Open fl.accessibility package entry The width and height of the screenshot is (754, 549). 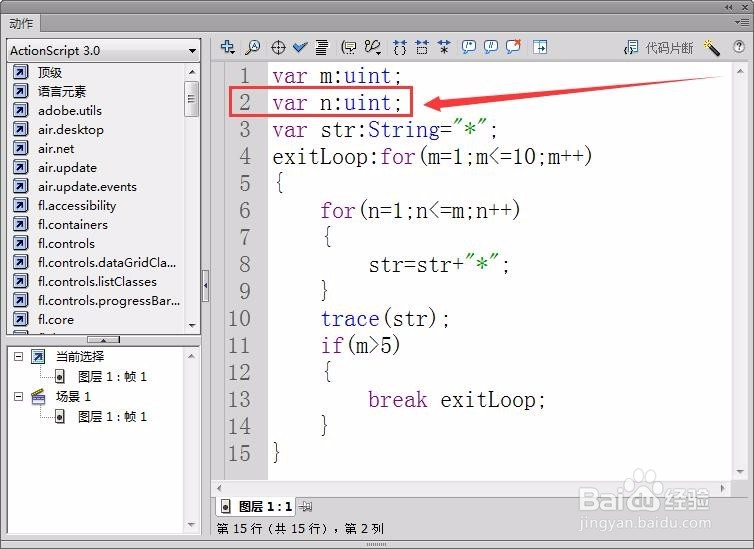click(77, 206)
